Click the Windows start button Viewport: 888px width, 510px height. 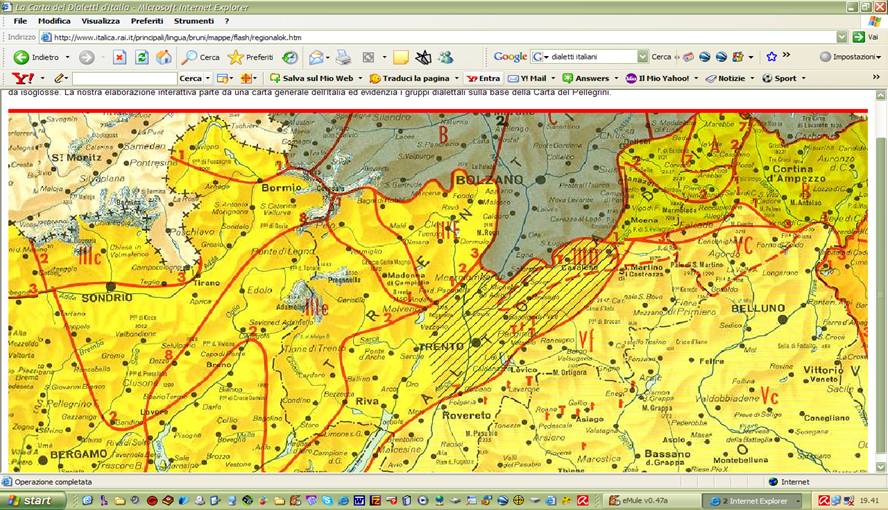31,501
